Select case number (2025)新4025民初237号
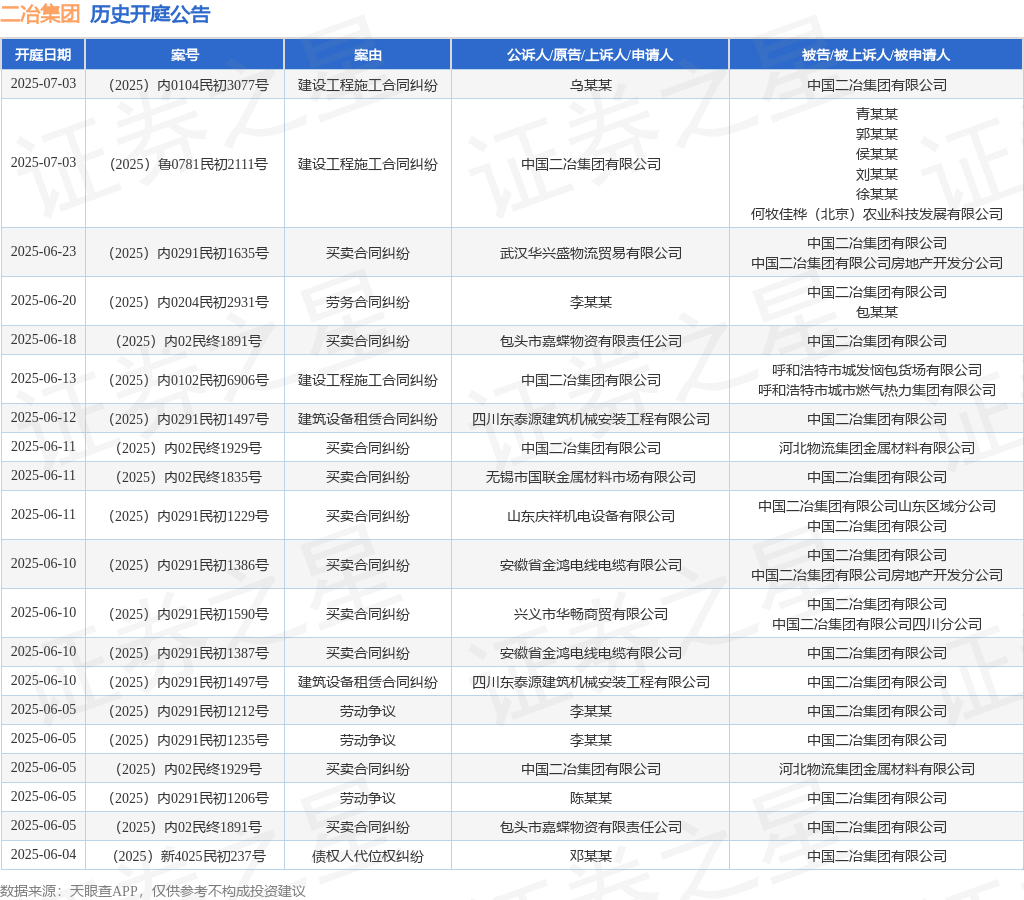Image resolution: width=1024 pixels, height=900 pixels. pyautogui.click(x=187, y=856)
